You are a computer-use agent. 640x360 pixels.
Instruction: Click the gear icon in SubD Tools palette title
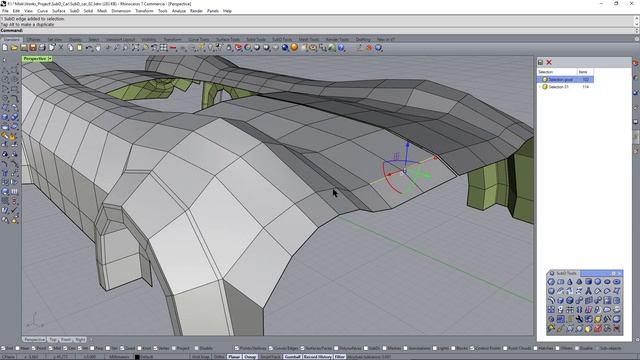[613, 273]
